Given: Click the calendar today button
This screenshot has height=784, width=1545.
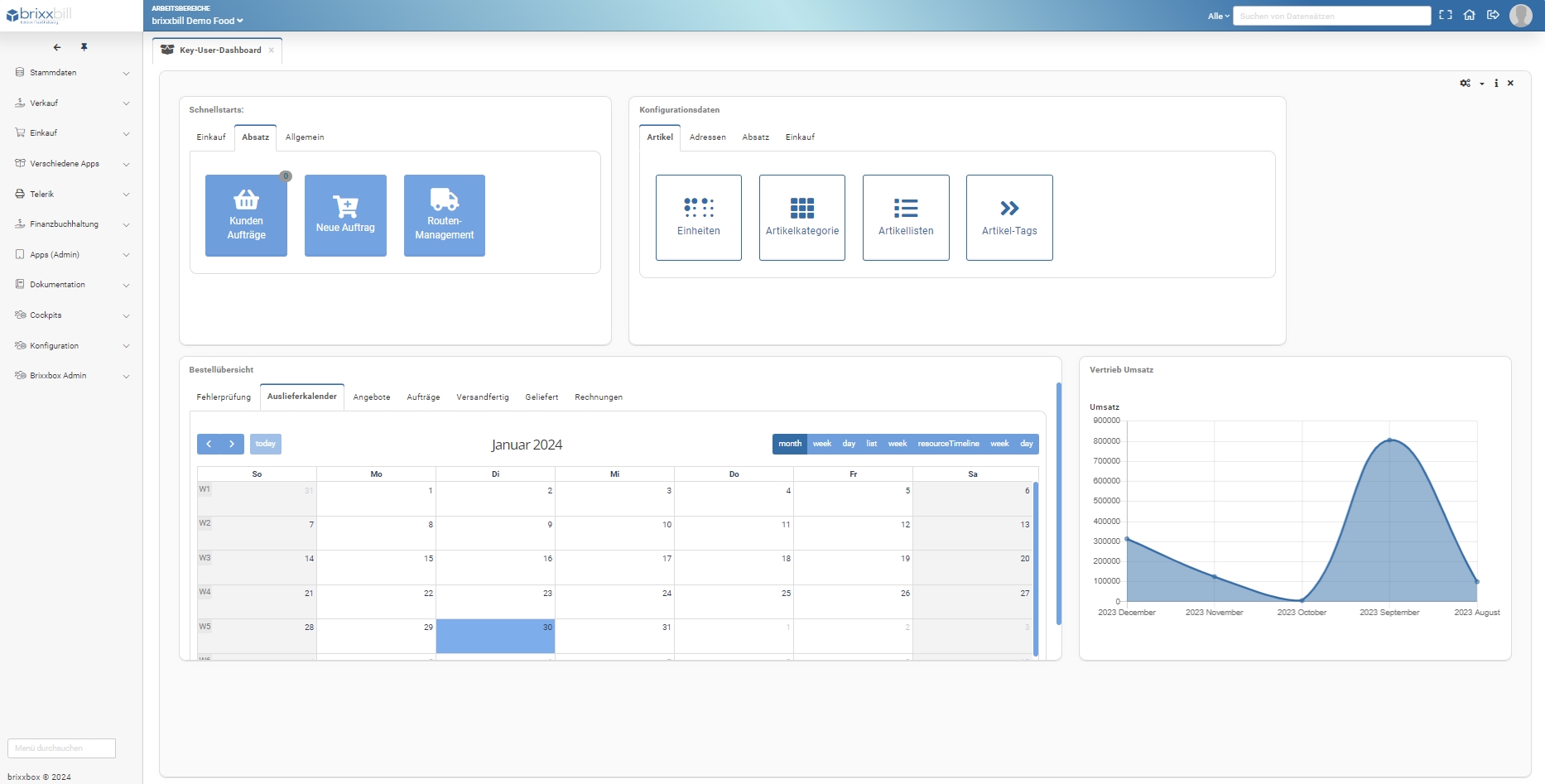Looking at the screenshot, I should 266,444.
